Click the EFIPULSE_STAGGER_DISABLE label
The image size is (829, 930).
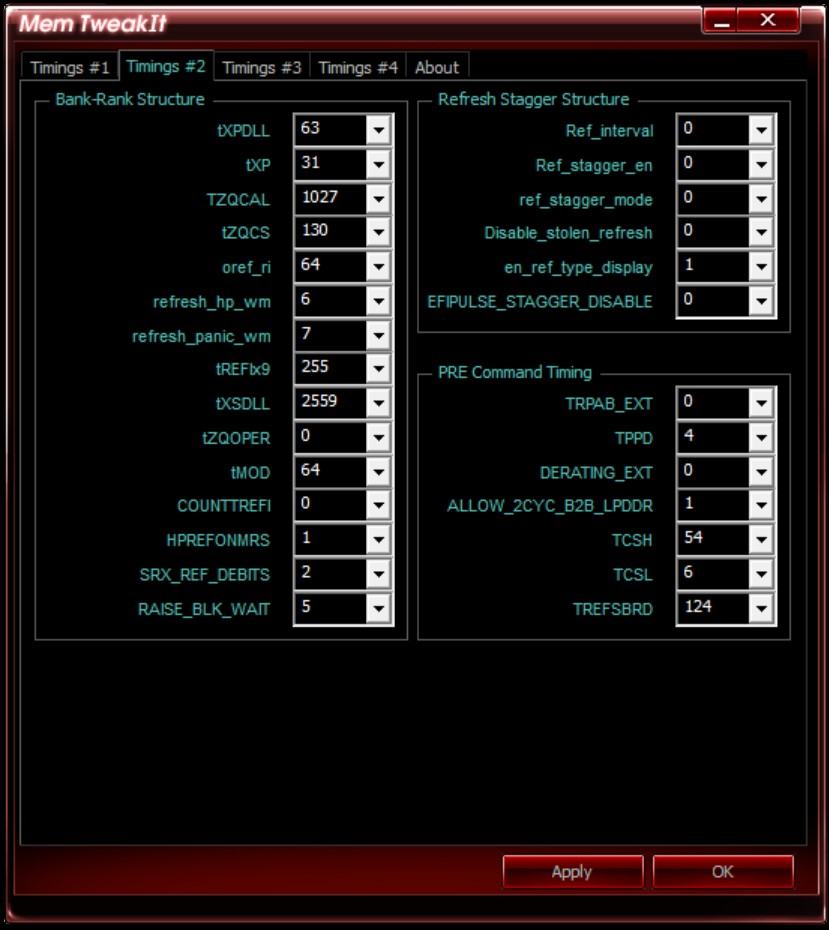click(x=540, y=302)
